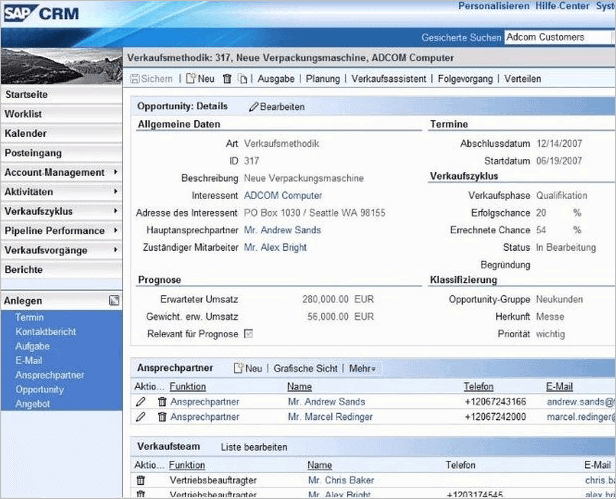Open the Gesicherte Suchen dropdown box

tap(558, 37)
